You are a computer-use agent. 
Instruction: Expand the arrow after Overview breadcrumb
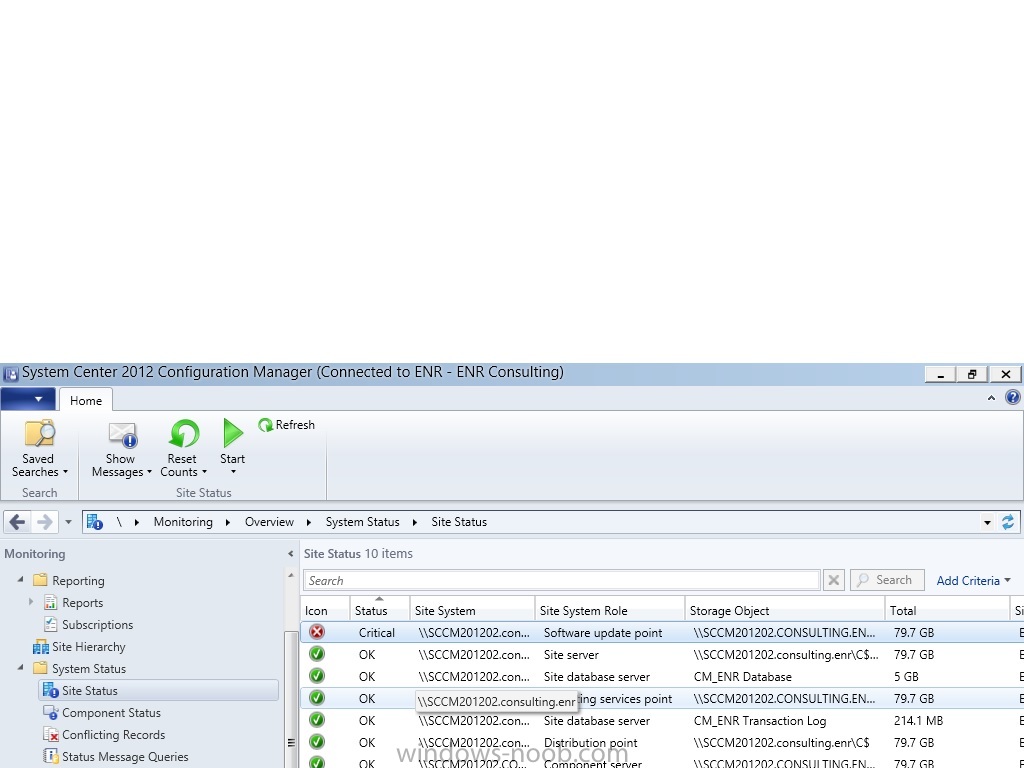(x=309, y=522)
